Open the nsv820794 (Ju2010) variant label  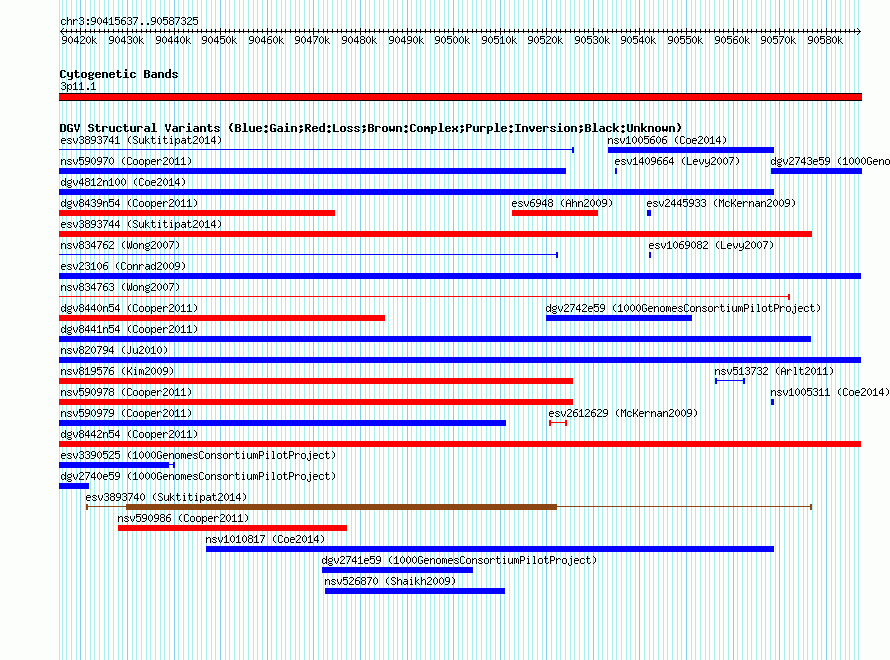pyautogui.click(x=114, y=350)
